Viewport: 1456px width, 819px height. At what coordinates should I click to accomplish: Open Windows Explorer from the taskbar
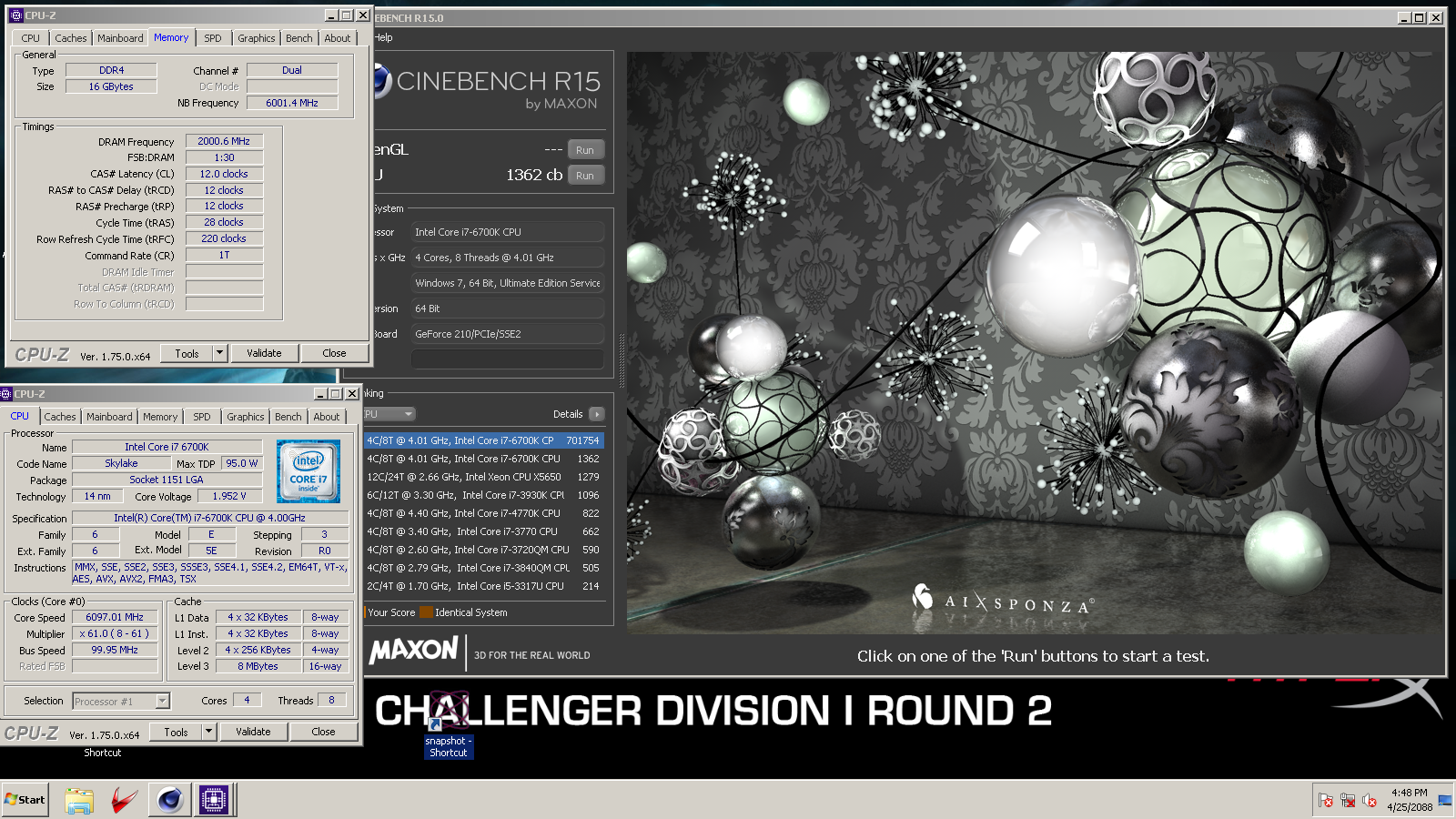(x=79, y=800)
